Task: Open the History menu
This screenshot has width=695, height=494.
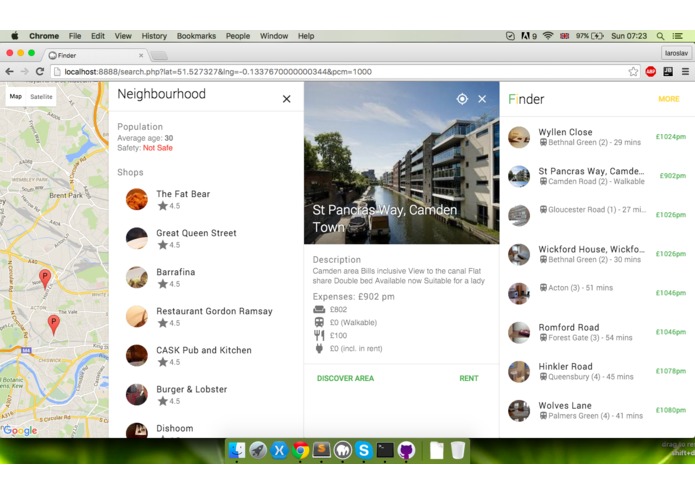Action: point(154,36)
